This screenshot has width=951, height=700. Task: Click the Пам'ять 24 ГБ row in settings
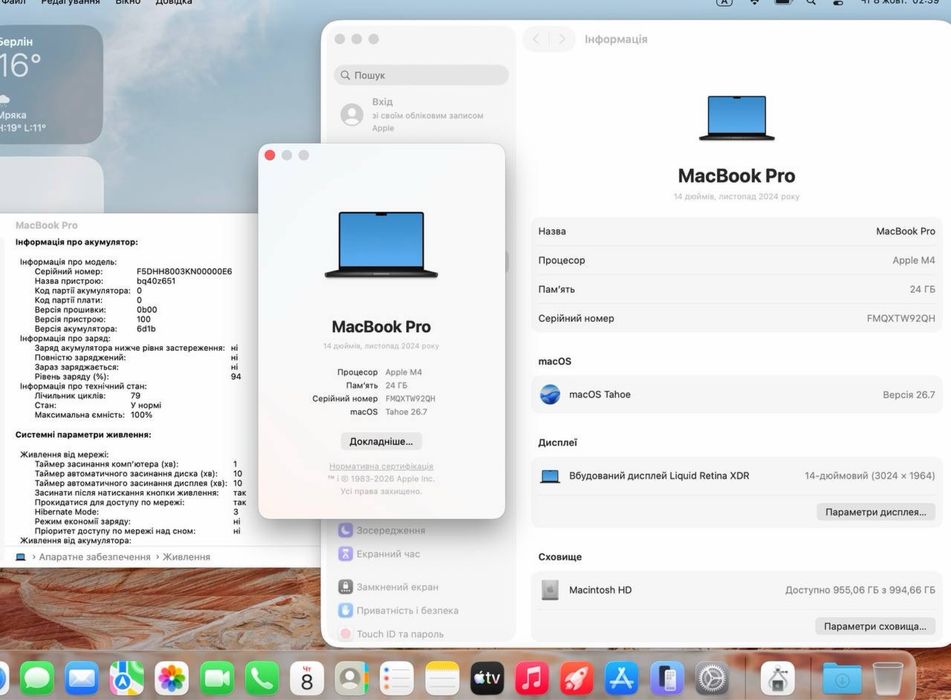[736, 289]
